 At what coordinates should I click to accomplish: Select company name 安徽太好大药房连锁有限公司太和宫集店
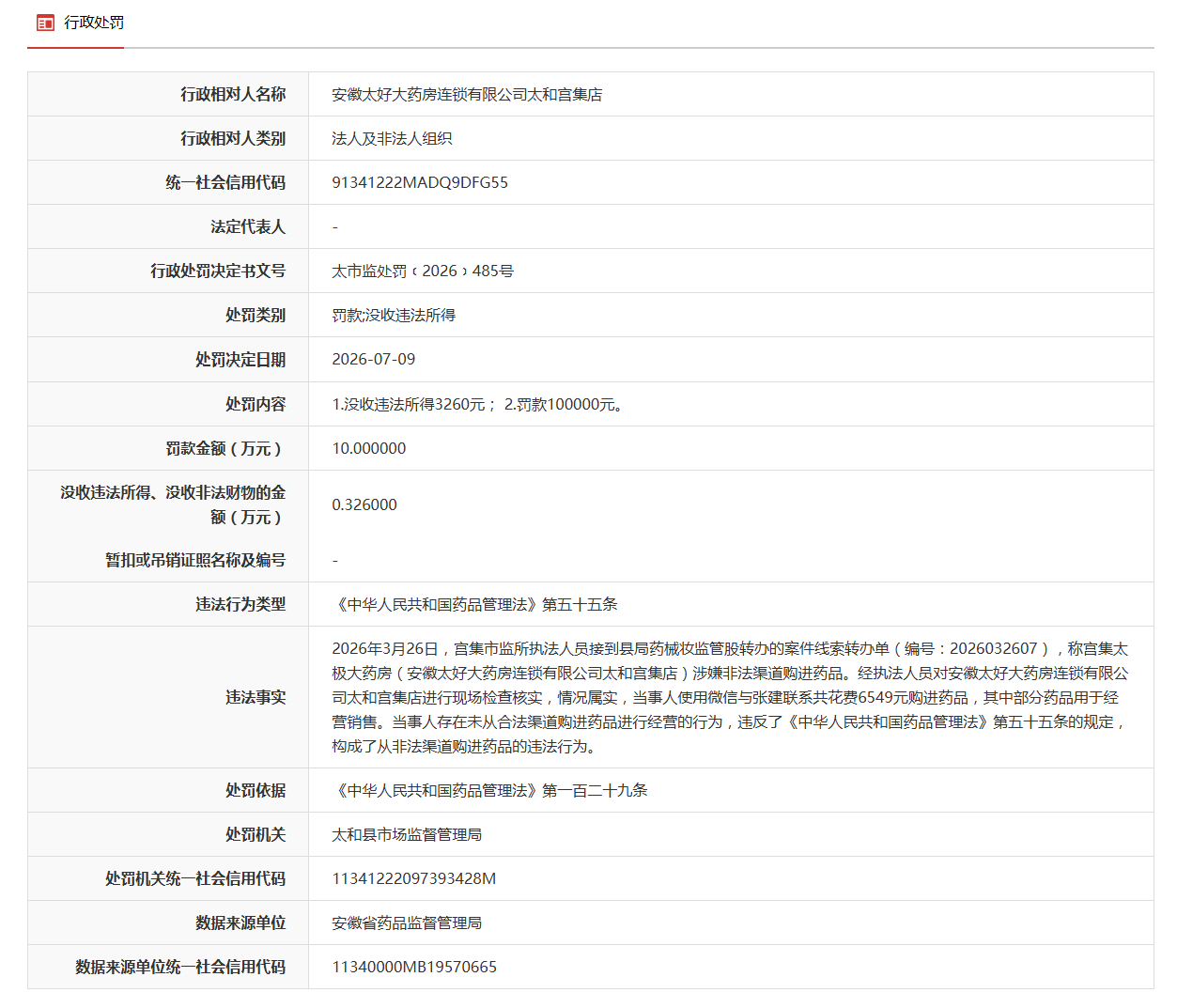(x=467, y=94)
